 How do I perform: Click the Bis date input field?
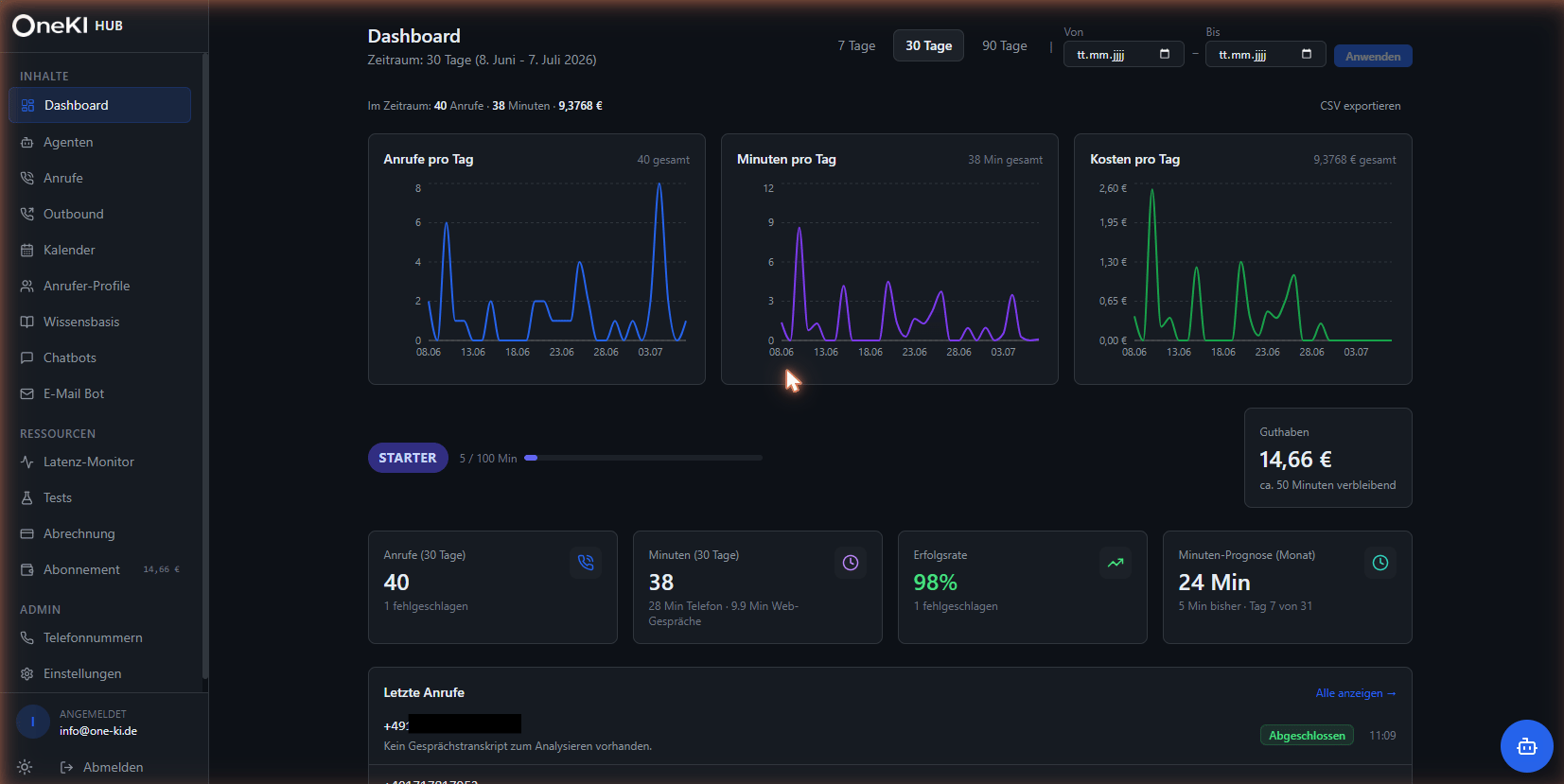click(x=1265, y=55)
